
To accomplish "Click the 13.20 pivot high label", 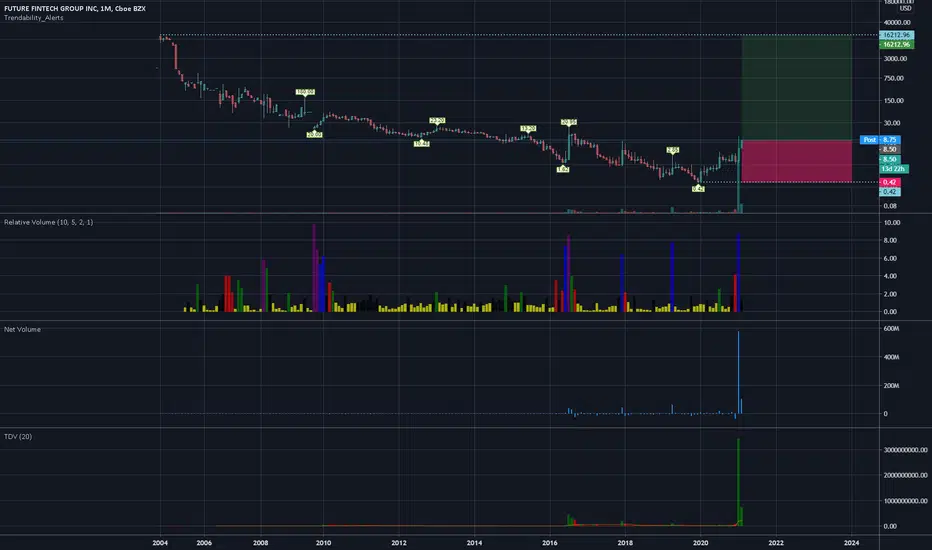I will click(x=528, y=128).
